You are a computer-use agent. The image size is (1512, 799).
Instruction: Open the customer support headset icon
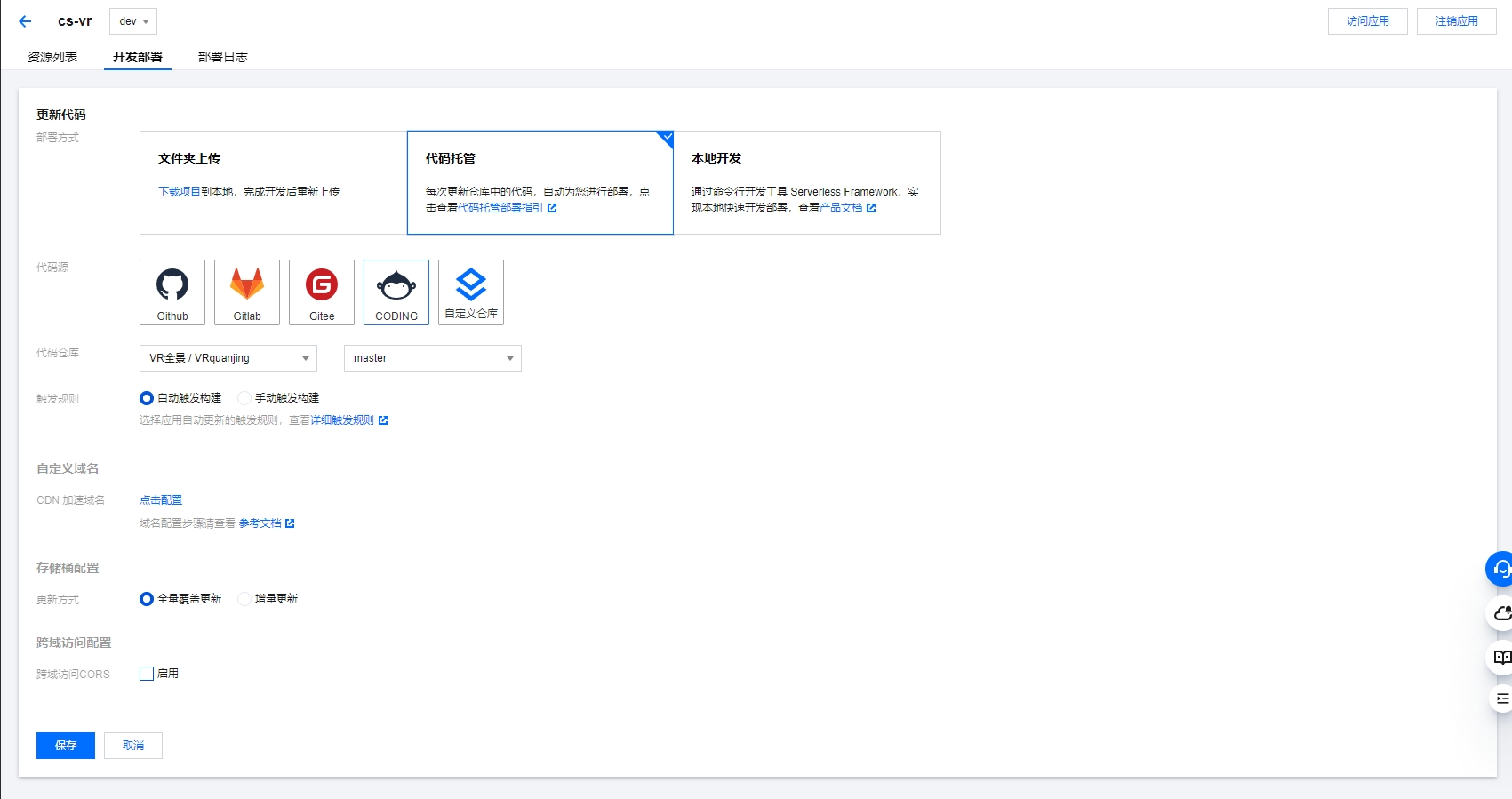1500,569
